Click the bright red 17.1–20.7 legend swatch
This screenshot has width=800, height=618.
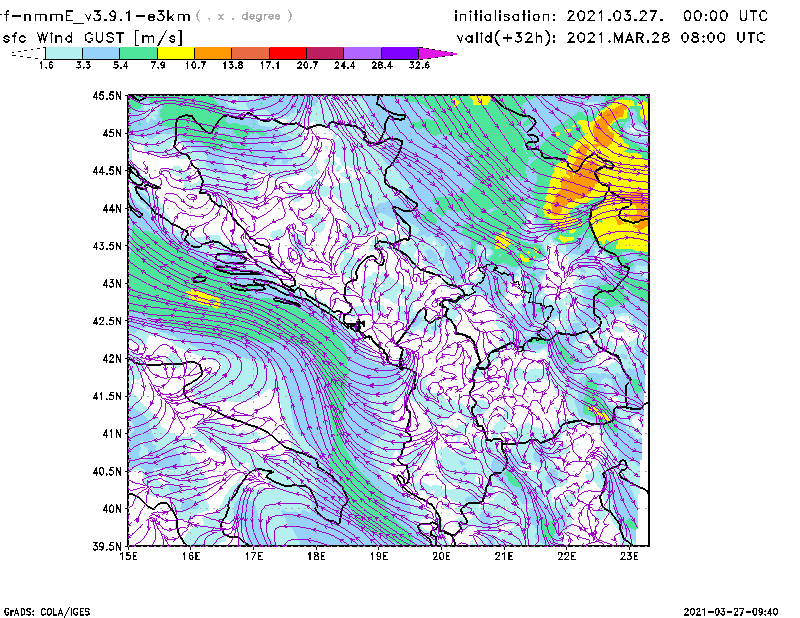coord(288,53)
